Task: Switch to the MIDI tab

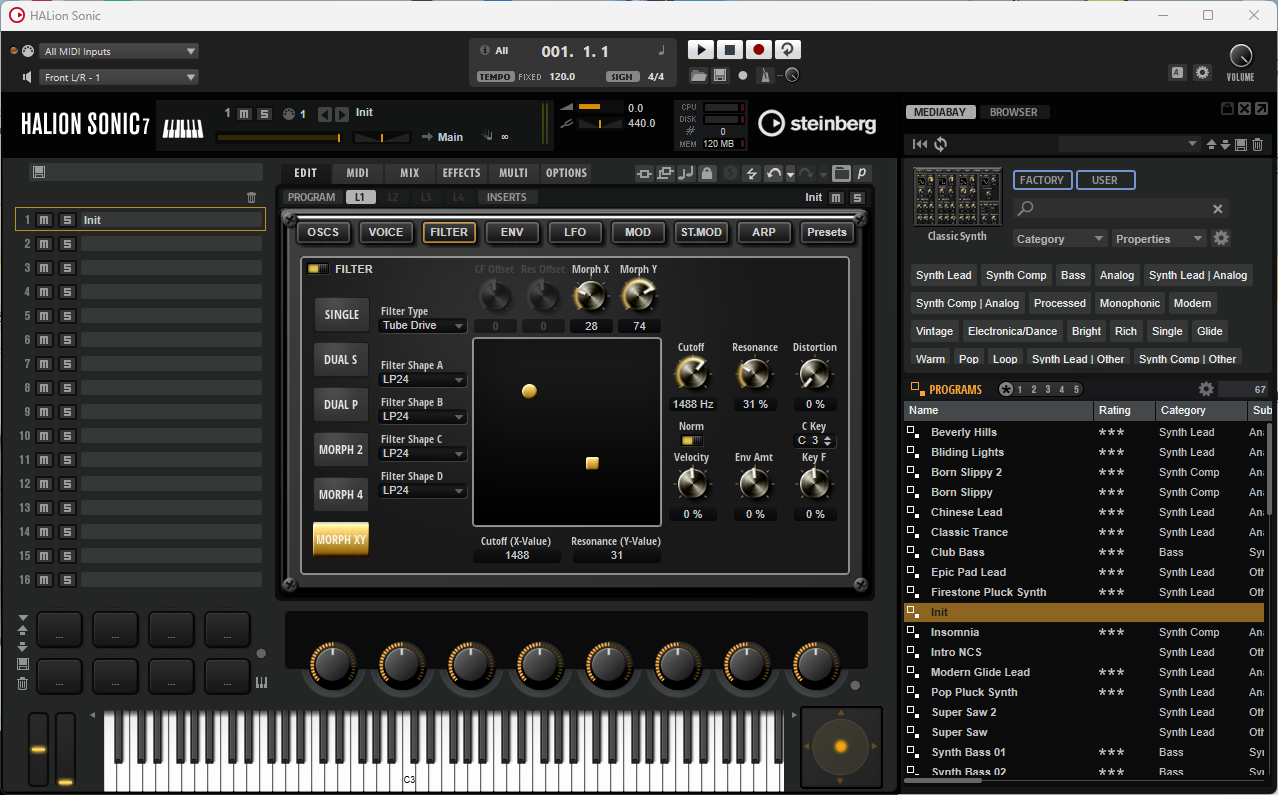Action: click(x=358, y=173)
